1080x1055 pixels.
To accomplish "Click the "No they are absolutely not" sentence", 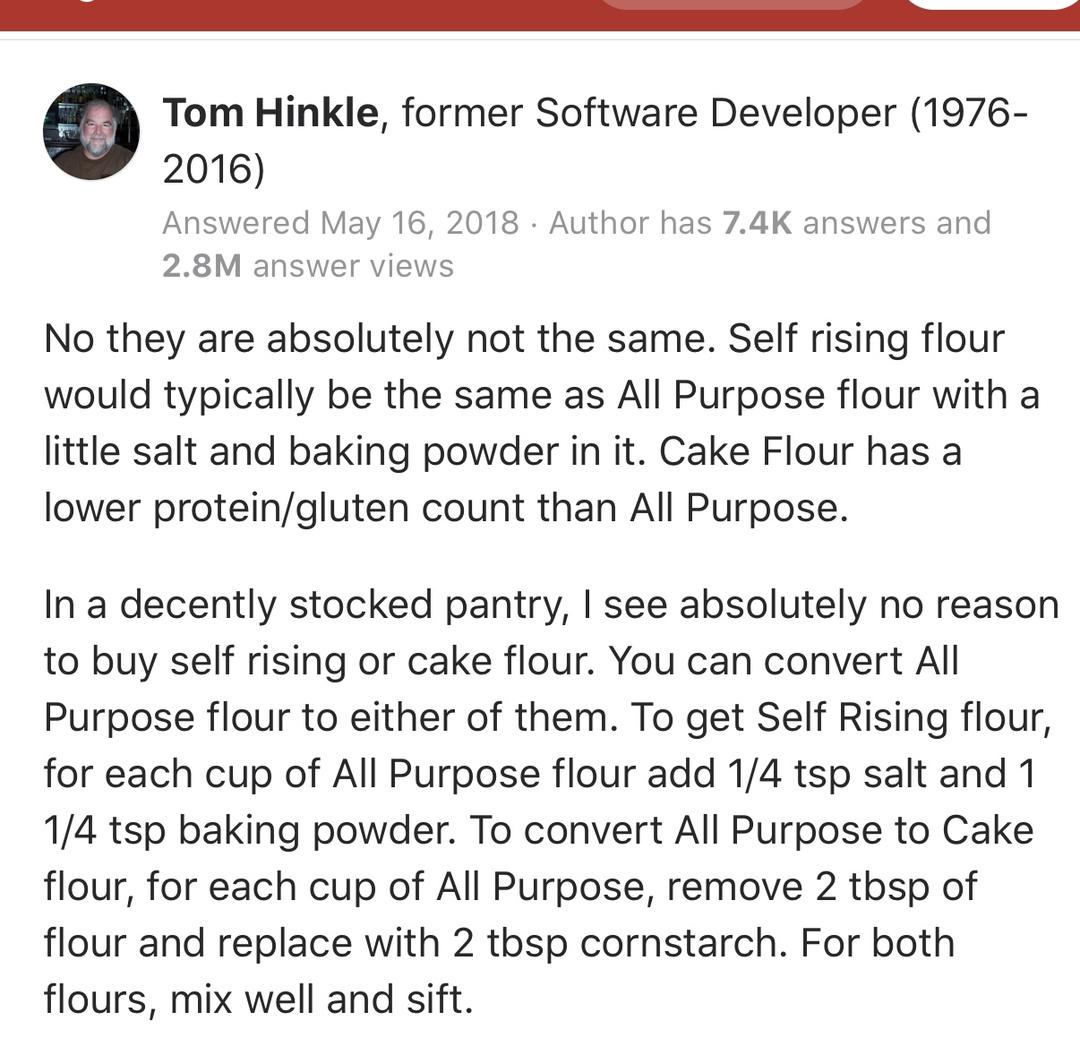I will (380, 339).
